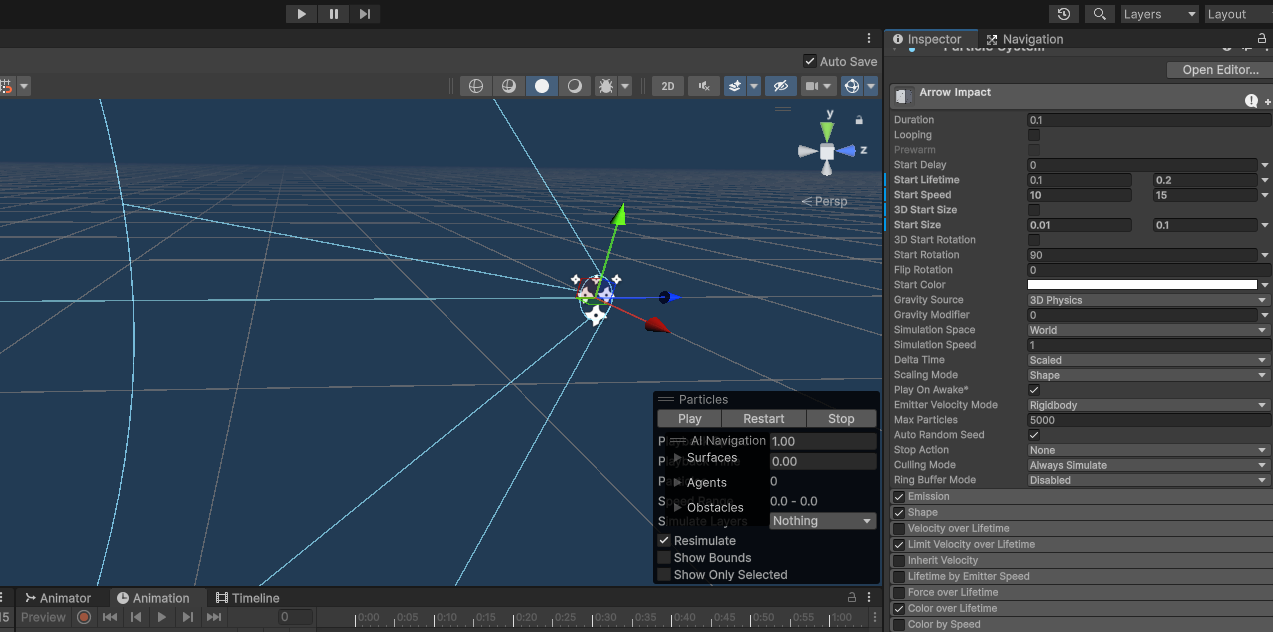Image resolution: width=1273 pixels, height=632 pixels.
Task: Toggle scene gizmos icon
Action: [x=851, y=86]
